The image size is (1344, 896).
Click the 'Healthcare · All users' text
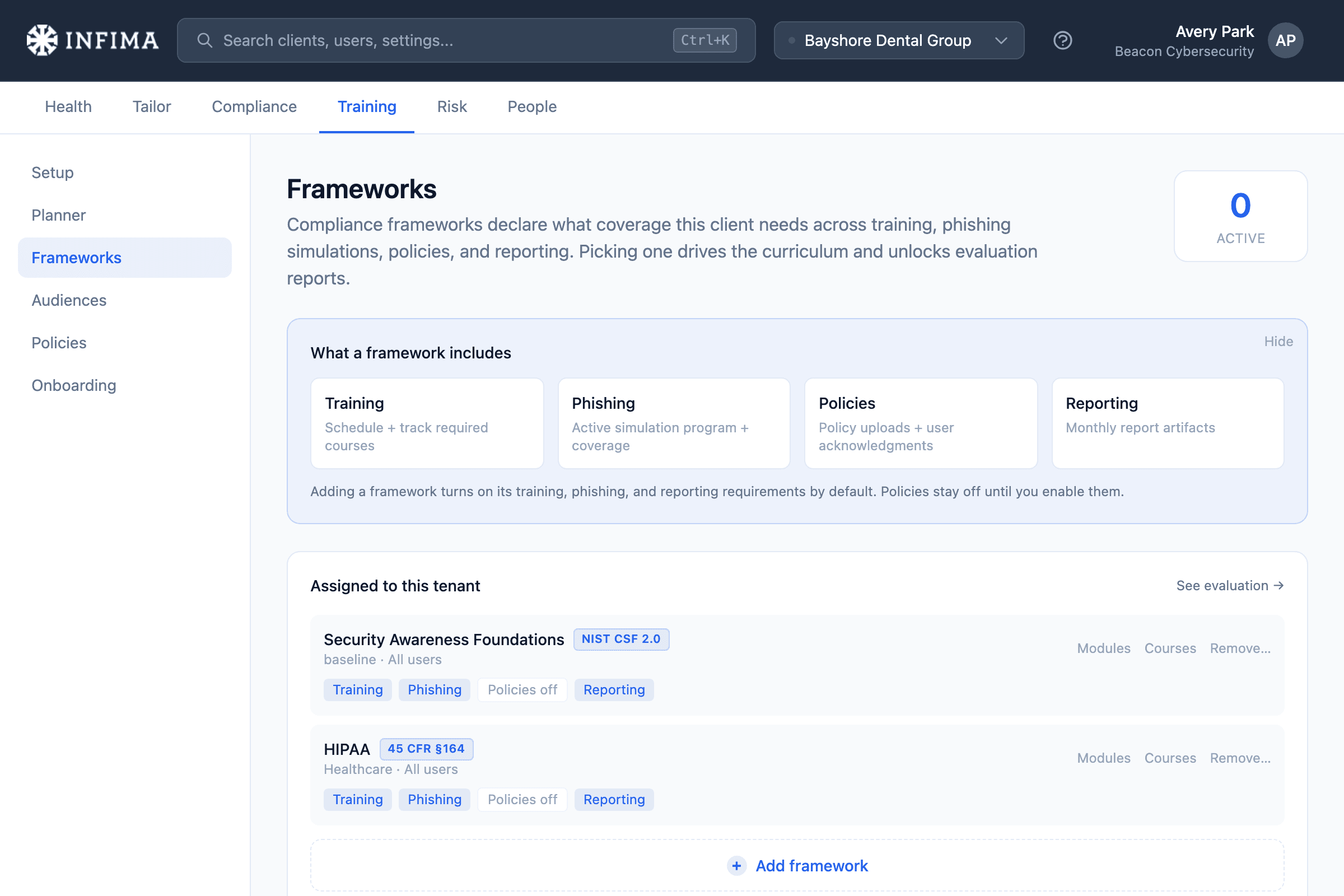[x=391, y=769]
